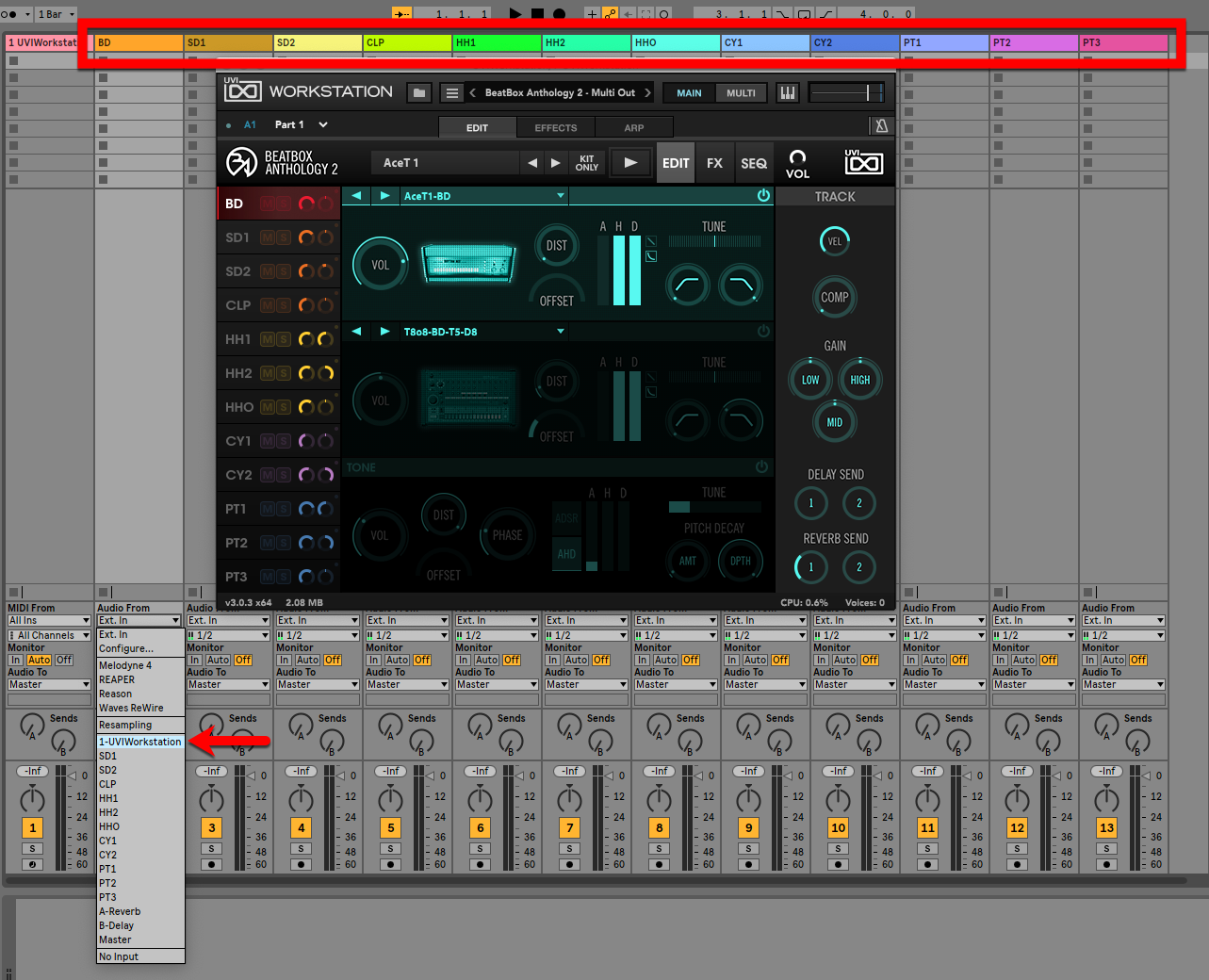Select the CLP track header
The image size is (1209, 980).
point(407,42)
